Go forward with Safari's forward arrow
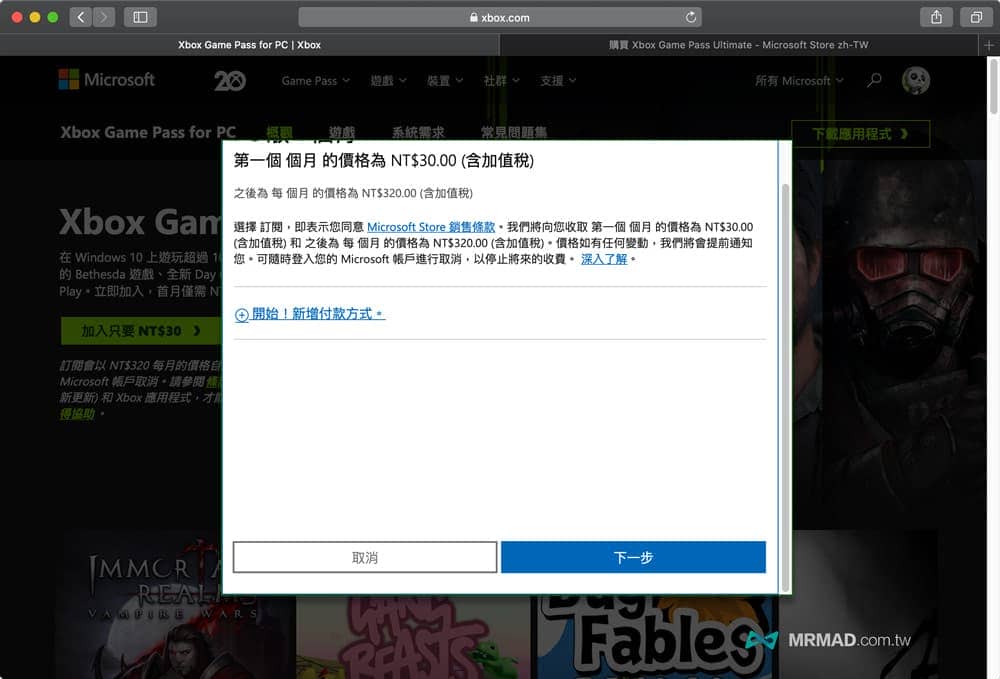1000x679 pixels. tap(104, 17)
